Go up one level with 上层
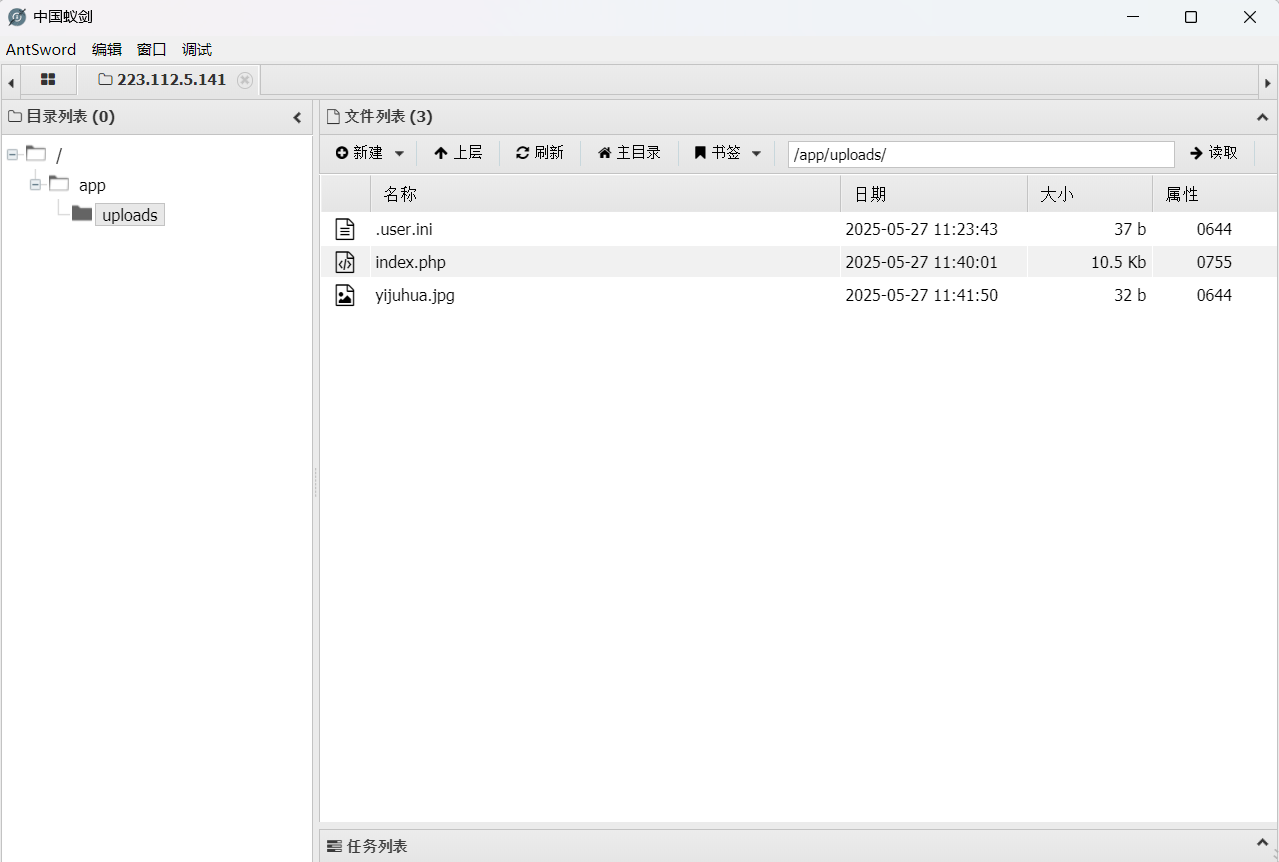The height and width of the screenshot is (862, 1279). click(x=458, y=153)
